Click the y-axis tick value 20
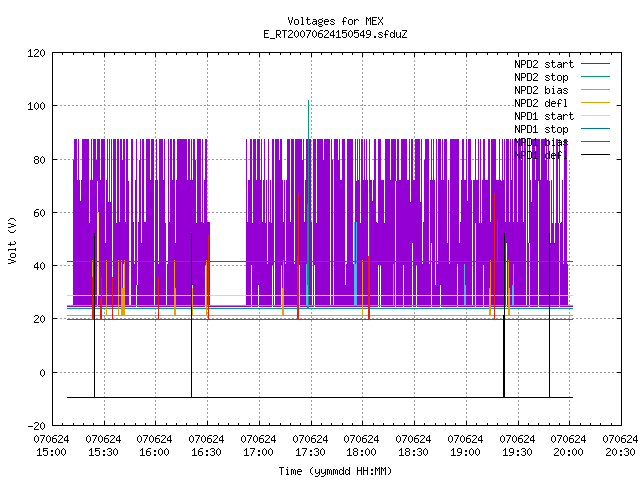This screenshot has height=480, width=640. point(39,319)
